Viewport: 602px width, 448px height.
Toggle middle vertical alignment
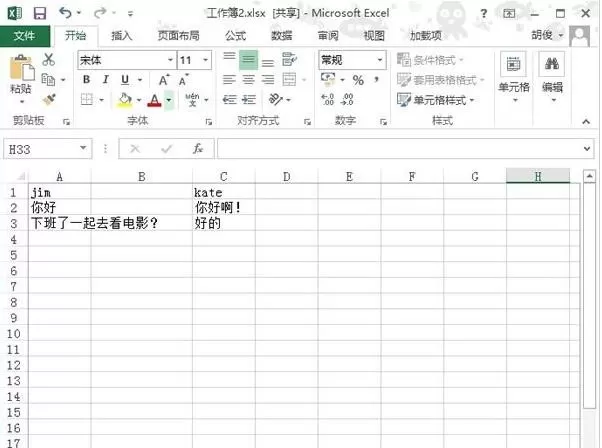point(248,60)
